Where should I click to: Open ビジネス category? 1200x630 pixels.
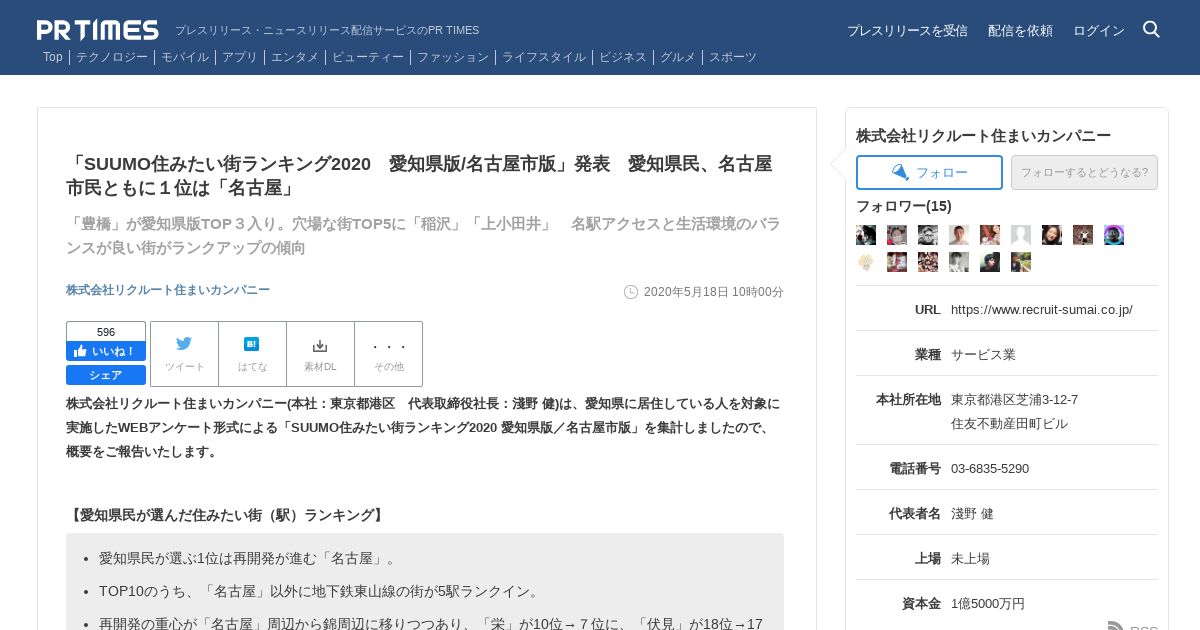pyautogui.click(x=623, y=57)
